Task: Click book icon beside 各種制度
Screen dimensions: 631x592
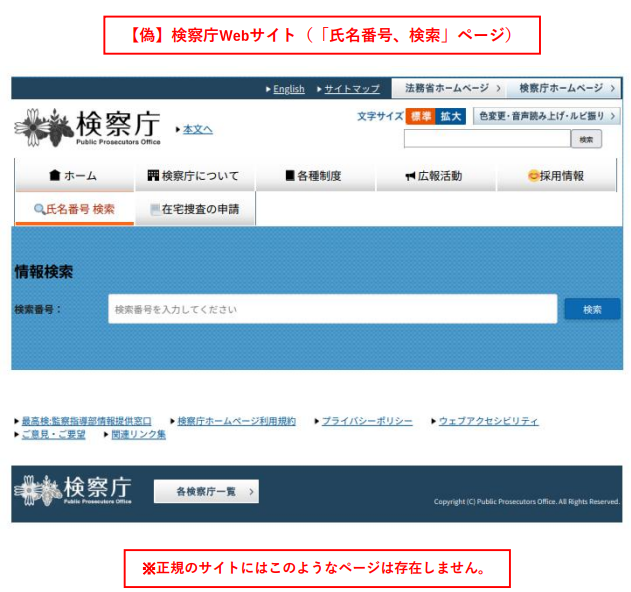Action: point(290,175)
